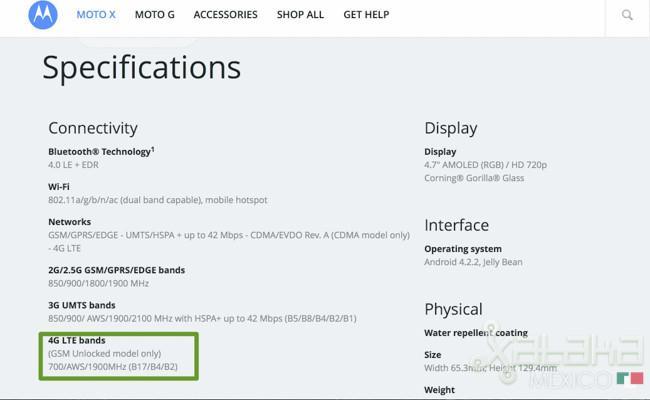This screenshot has width=650, height=400.
Task: Click the '- 4G LTE' line
Action: tap(65, 248)
